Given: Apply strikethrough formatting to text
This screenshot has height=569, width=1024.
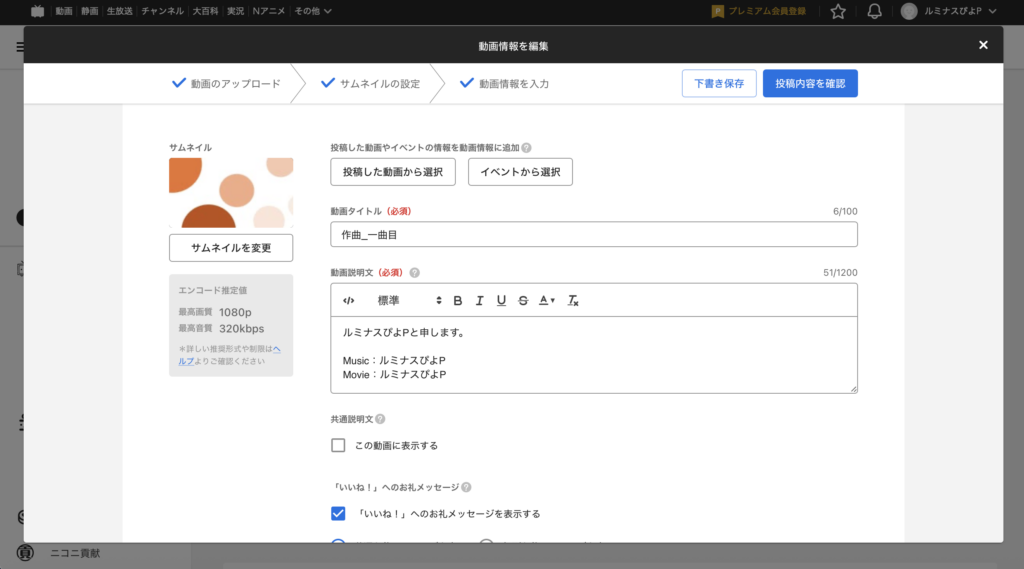Looking at the screenshot, I should 523,300.
